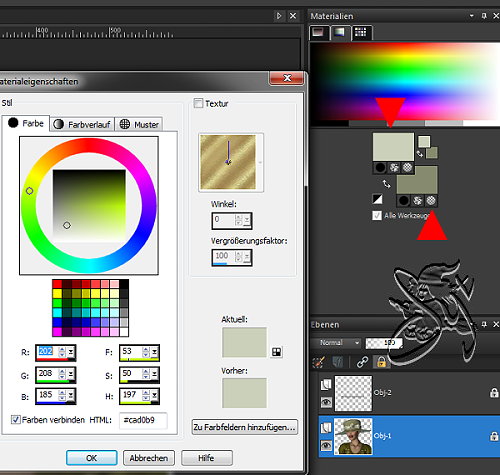Open the H value slider dropdown
Screen dimensions: 500x475
[x=155, y=396]
